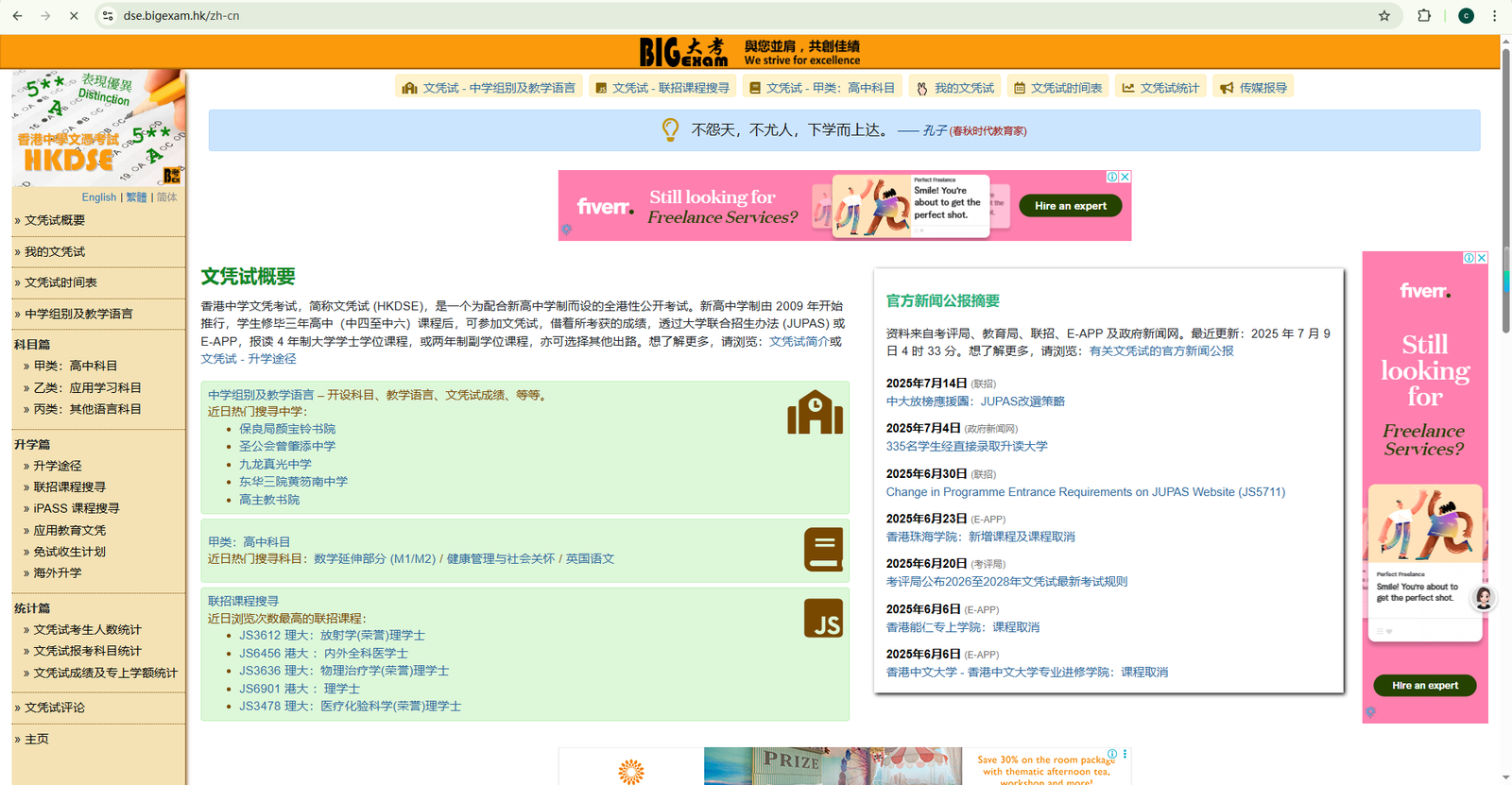Click the JS icon in 联招课程搜寻 panel

pyautogui.click(x=823, y=619)
